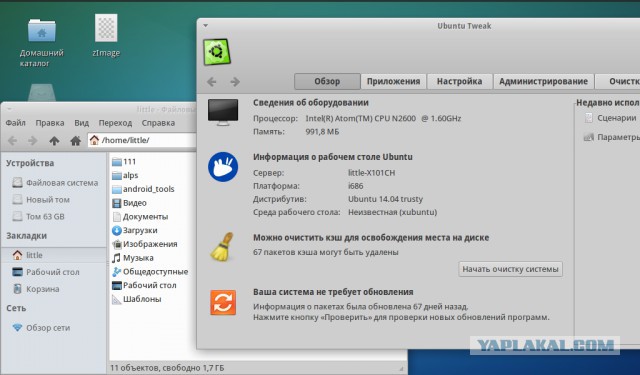Click the Ubuntu Tweak logo icon
640x375 pixels.
pos(217,52)
